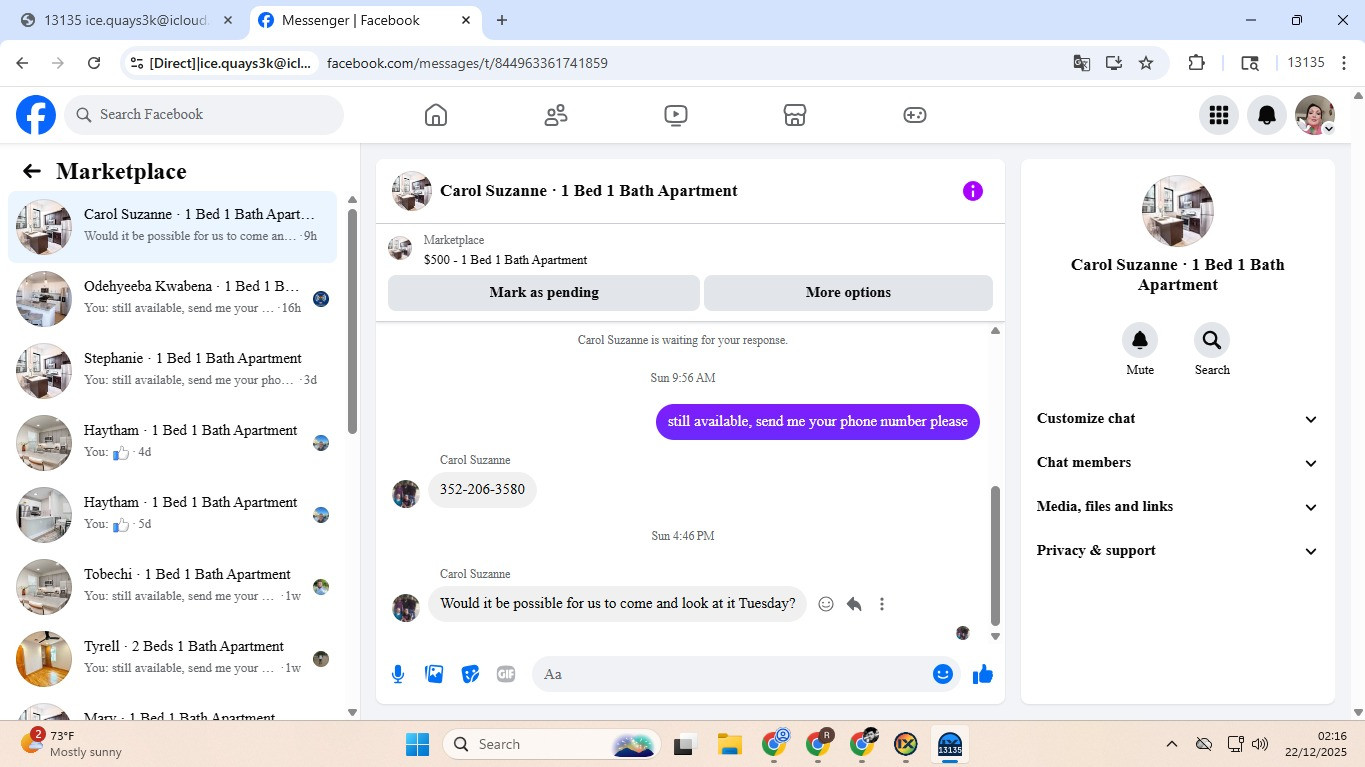Show hidden system tray icons
Image resolution: width=1365 pixels, height=767 pixels.
pos(1171,744)
